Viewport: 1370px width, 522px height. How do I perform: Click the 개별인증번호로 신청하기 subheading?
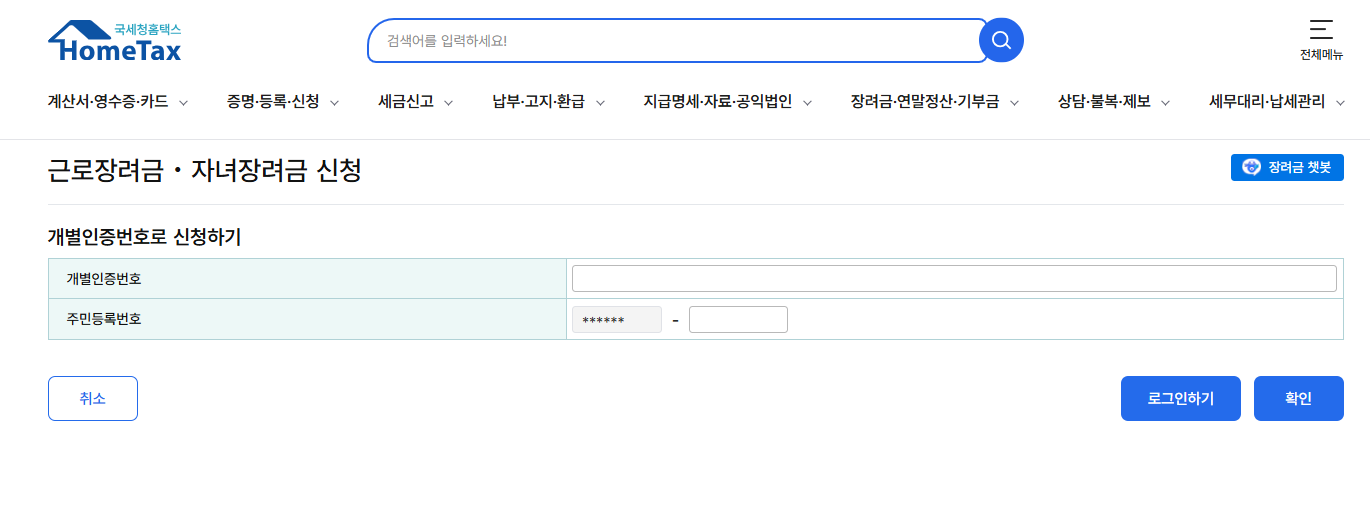(x=144, y=237)
